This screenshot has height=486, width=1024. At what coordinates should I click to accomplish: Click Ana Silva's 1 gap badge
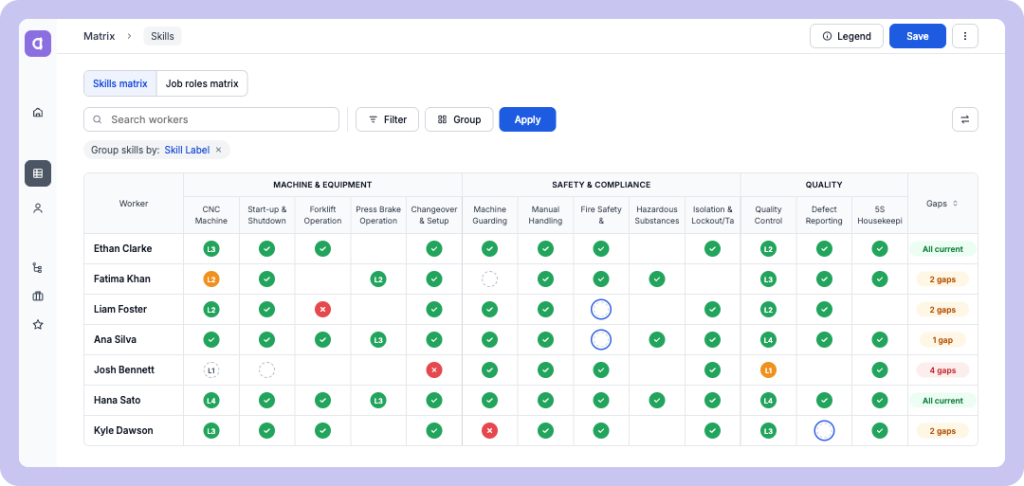942,340
